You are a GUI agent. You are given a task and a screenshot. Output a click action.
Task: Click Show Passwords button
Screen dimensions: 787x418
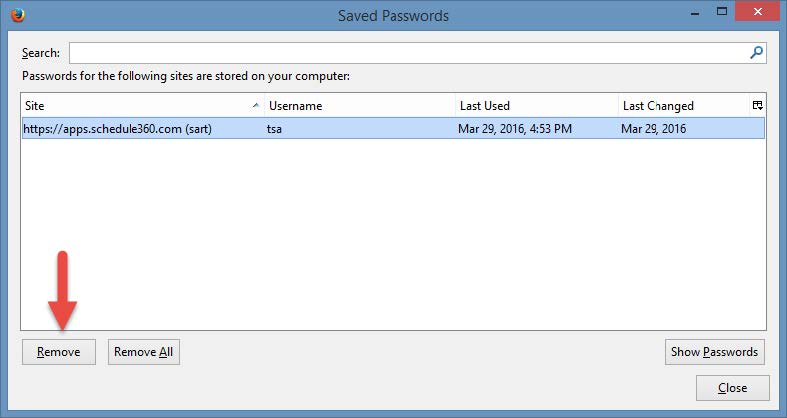(x=715, y=352)
